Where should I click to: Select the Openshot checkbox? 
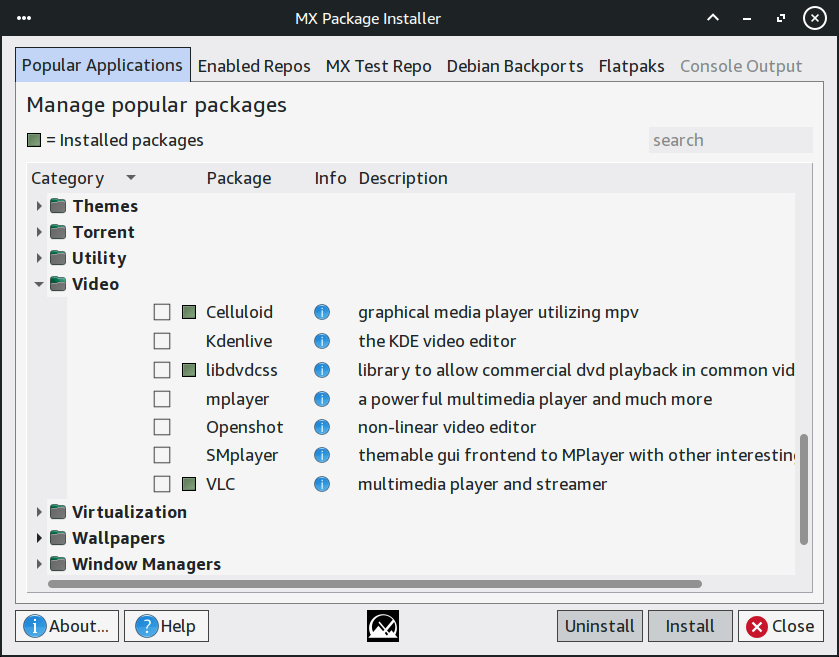click(x=162, y=427)
